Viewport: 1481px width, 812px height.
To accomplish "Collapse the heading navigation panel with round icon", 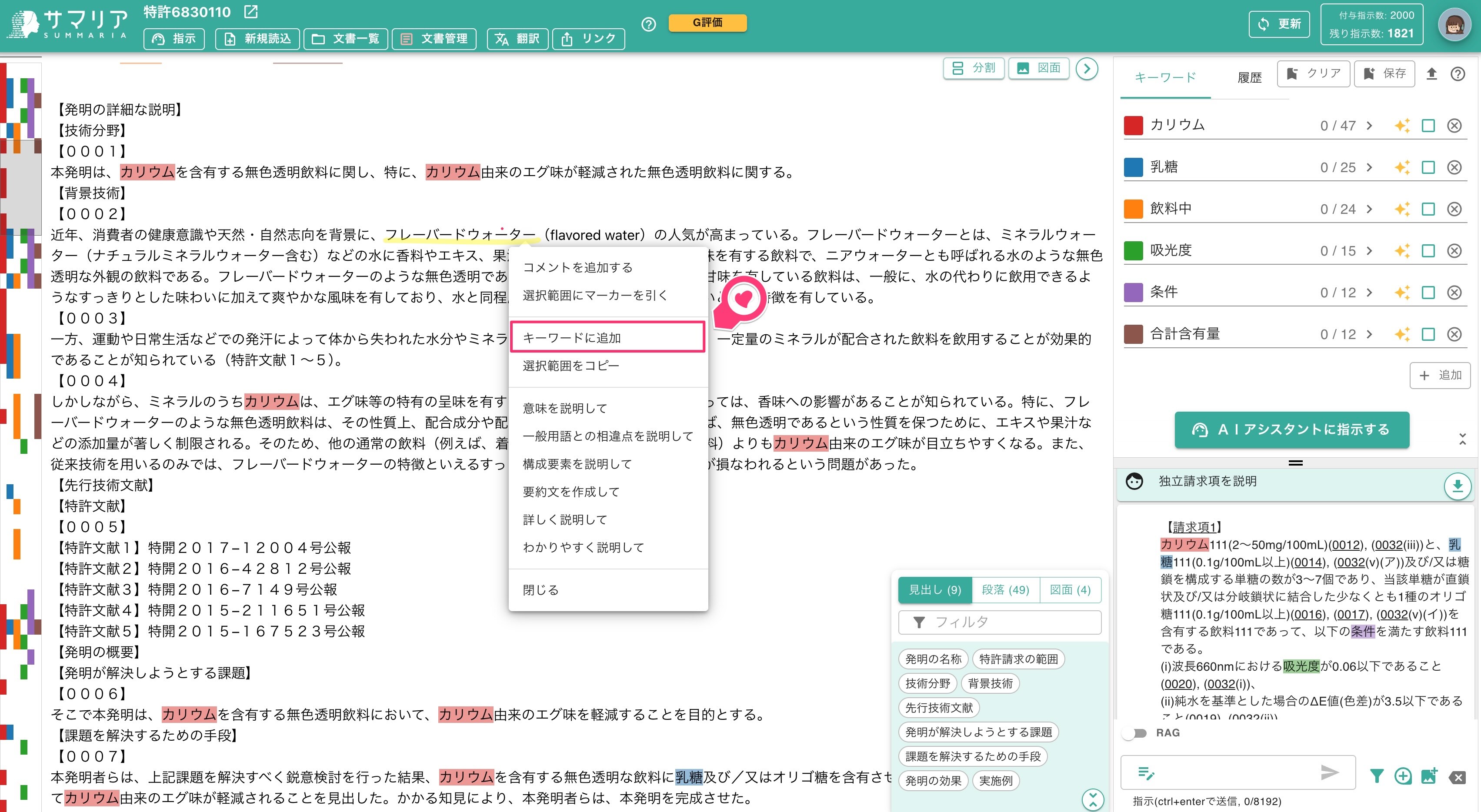I will click(x=1092, y=799).
